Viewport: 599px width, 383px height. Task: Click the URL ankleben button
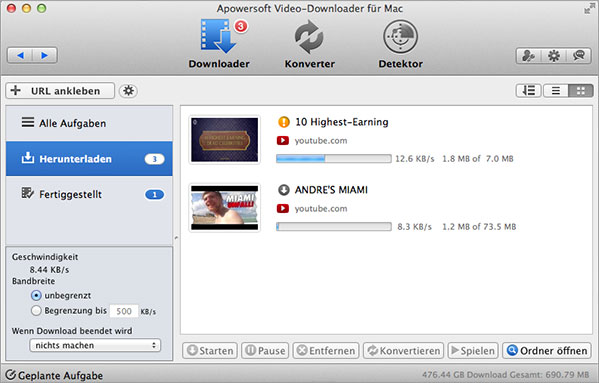click(x=60, y=91)
